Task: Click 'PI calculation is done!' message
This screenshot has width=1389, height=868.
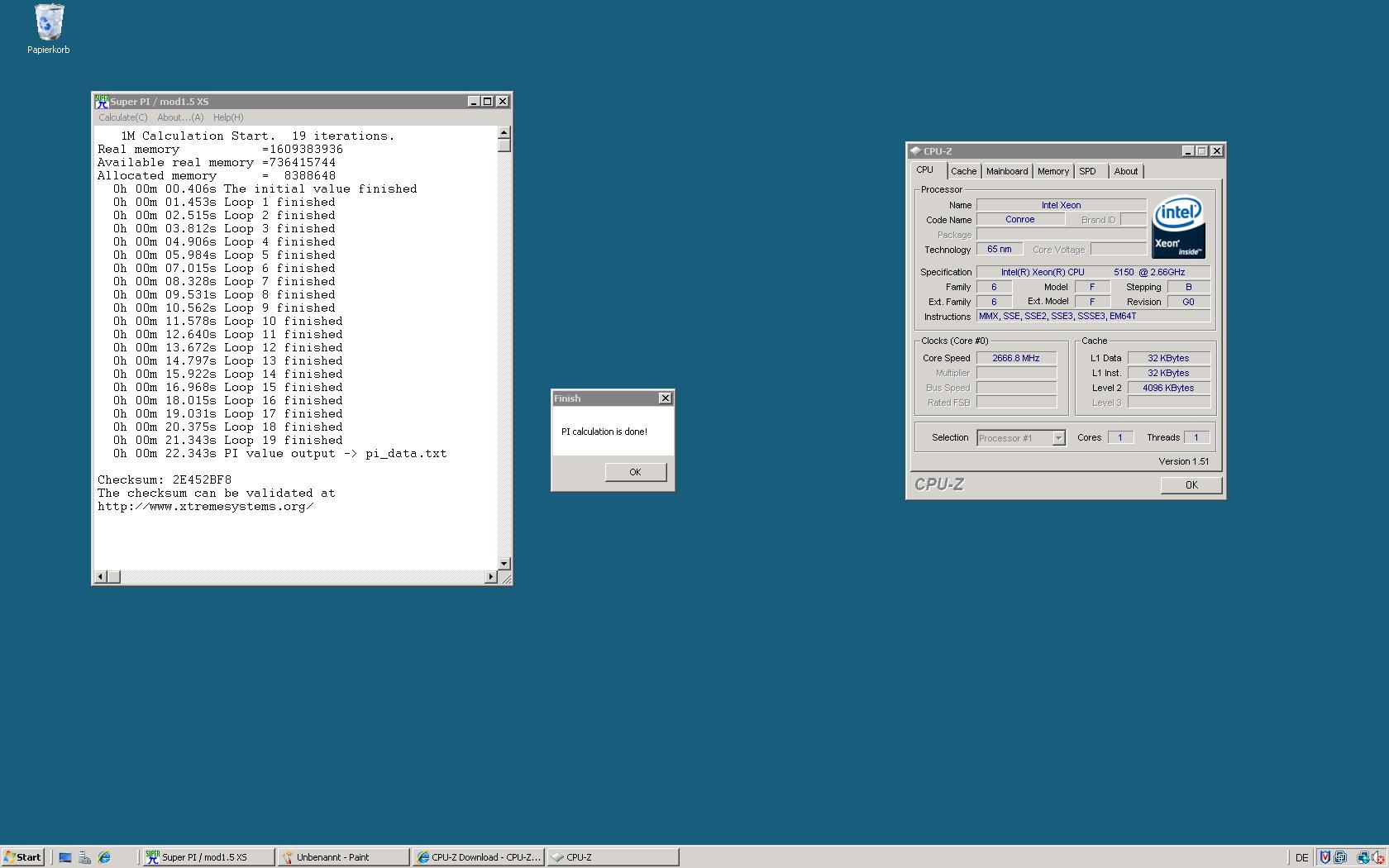Action: tap(604, 432)
